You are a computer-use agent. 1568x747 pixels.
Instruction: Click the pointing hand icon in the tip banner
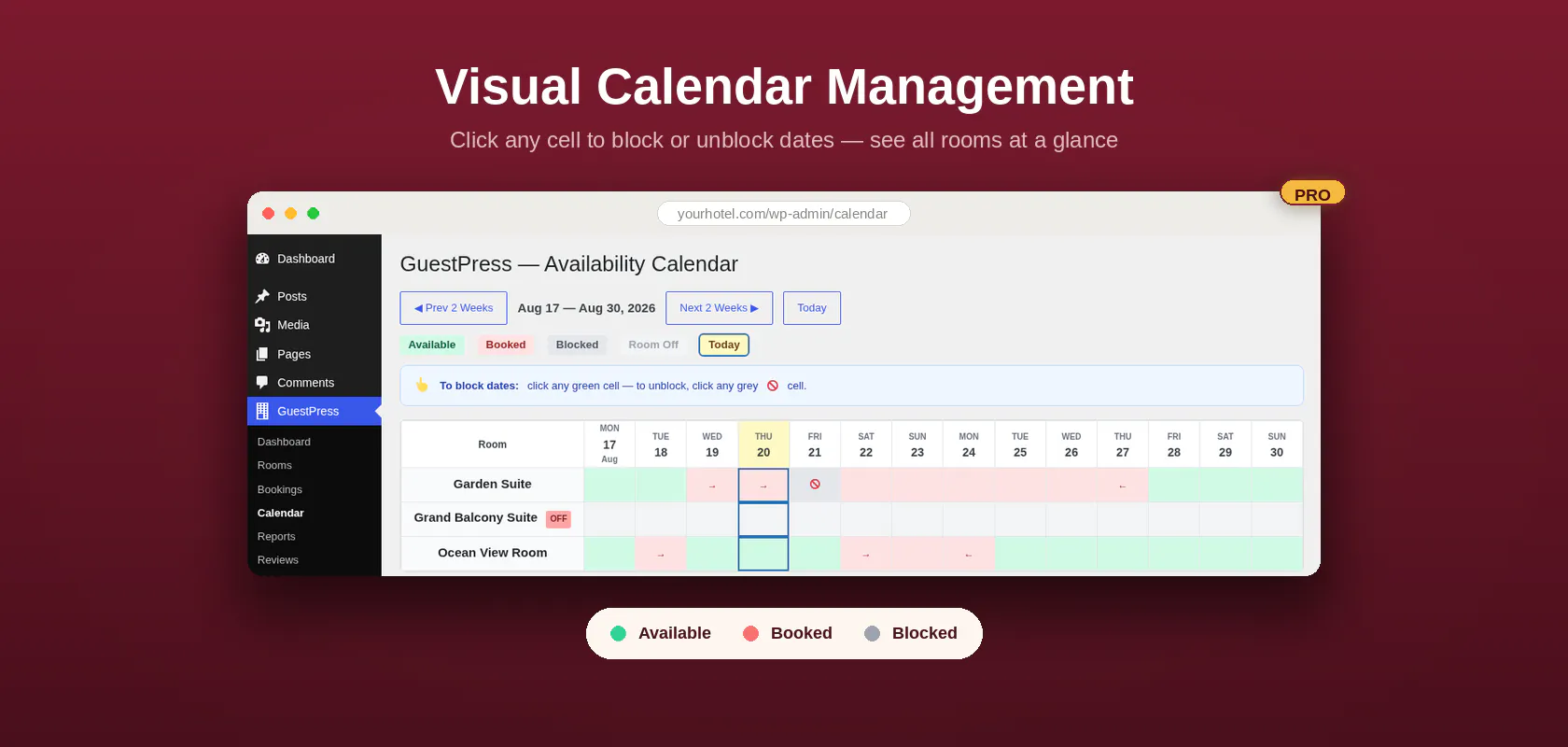pos(422,385)
